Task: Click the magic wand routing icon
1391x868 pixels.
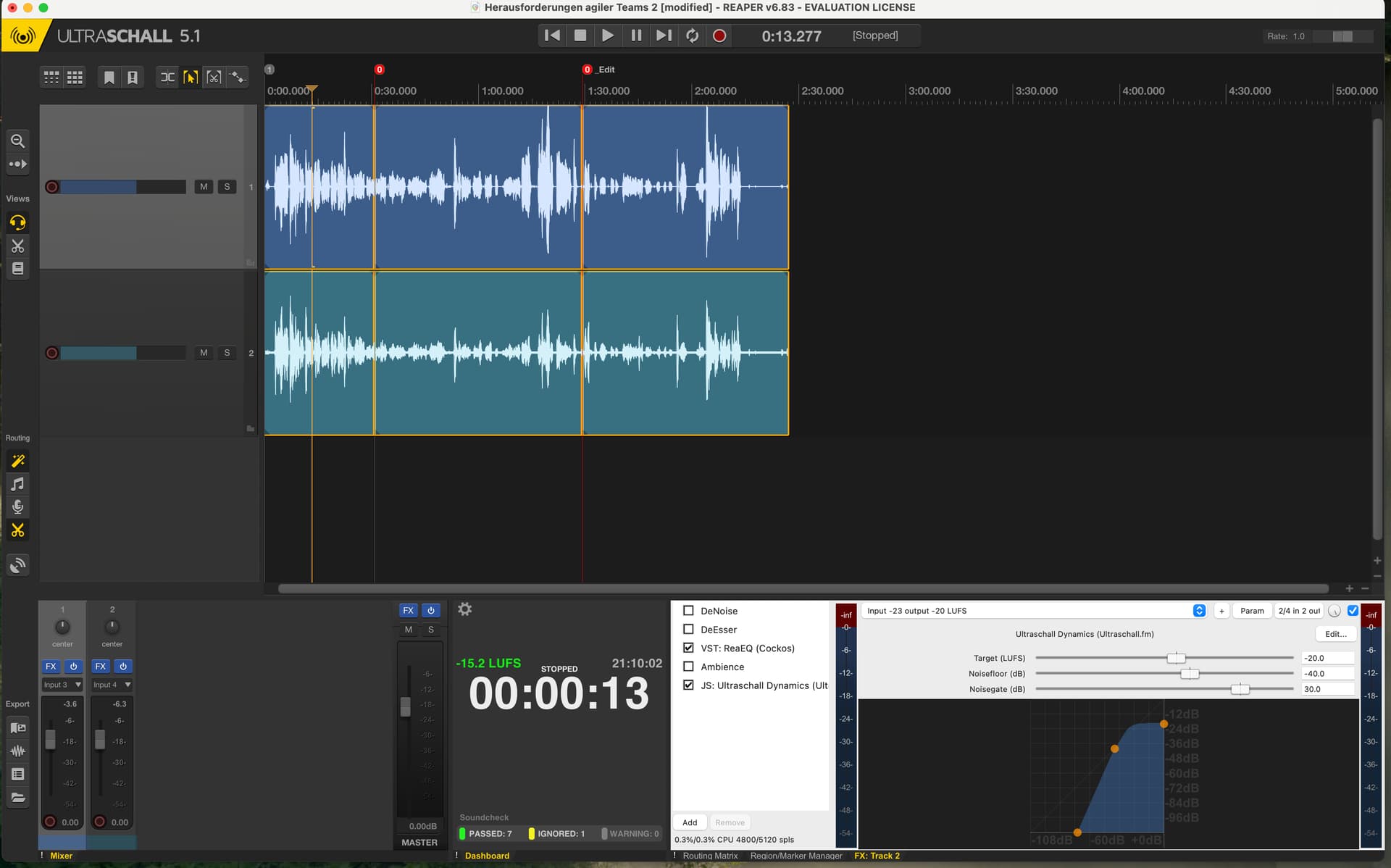Action: point(18,461)
